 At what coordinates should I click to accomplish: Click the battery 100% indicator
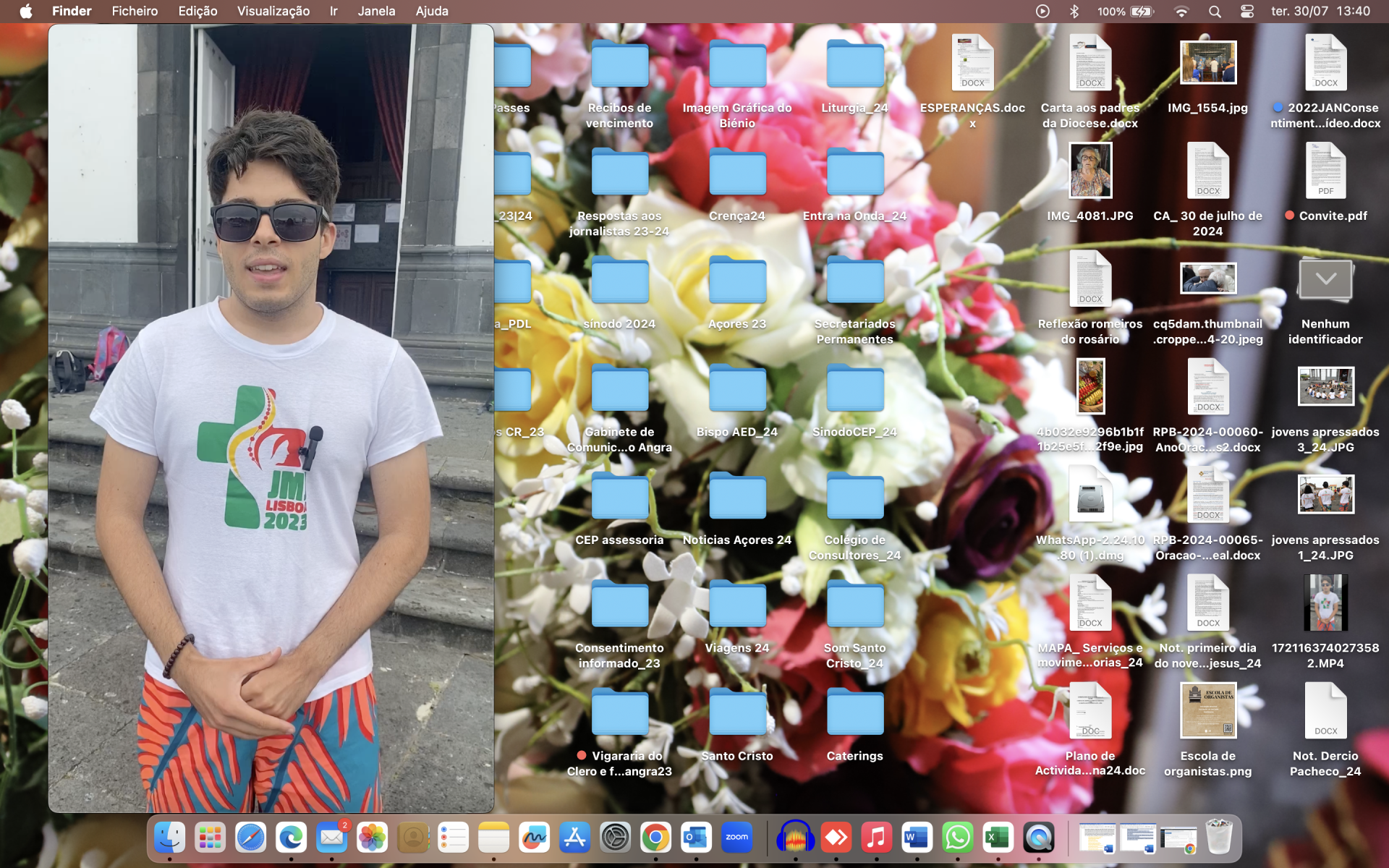1126,11
